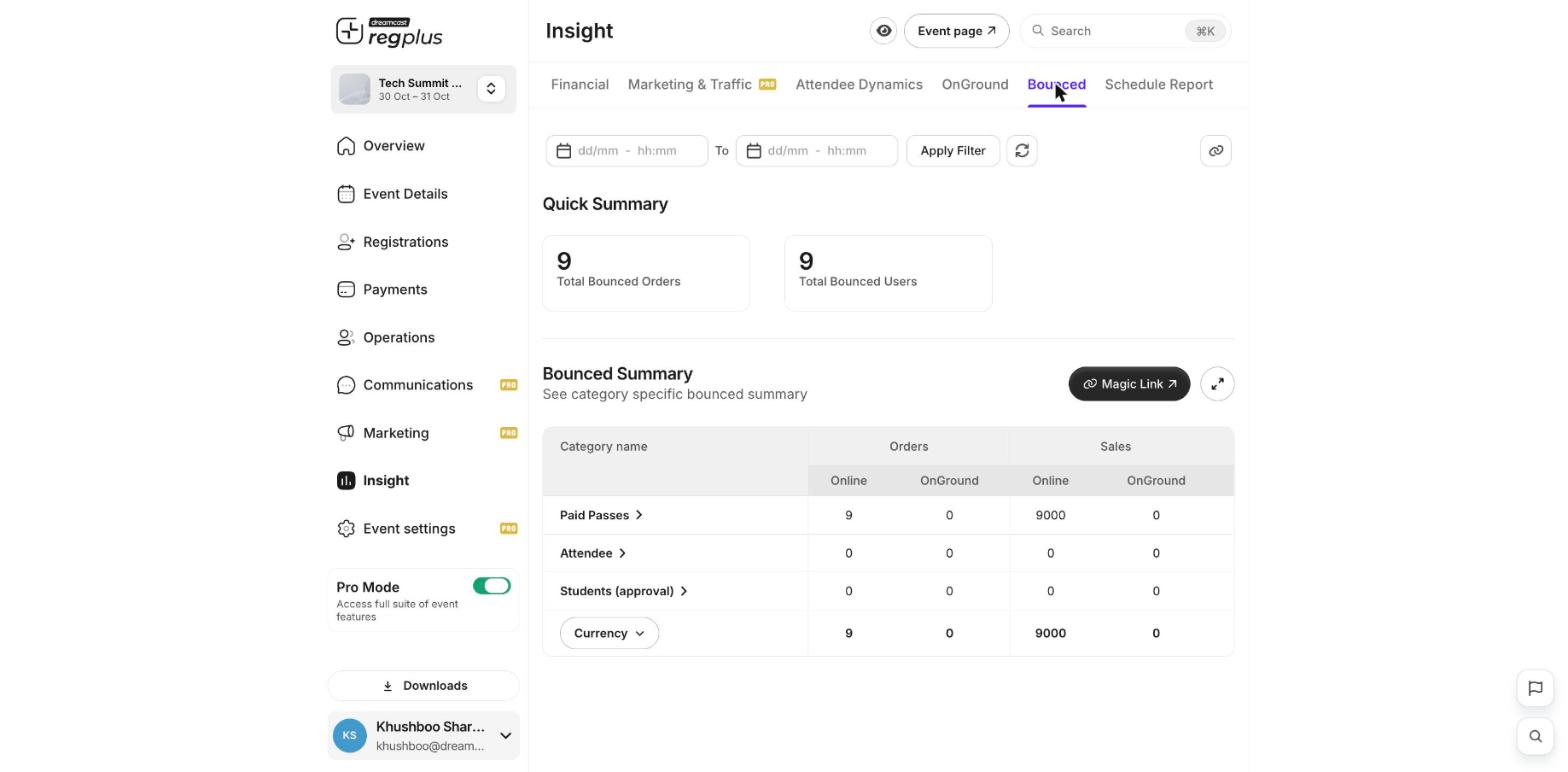Click the refresh filter icon
The image size is (1568, 772).
click(1022, 151)
